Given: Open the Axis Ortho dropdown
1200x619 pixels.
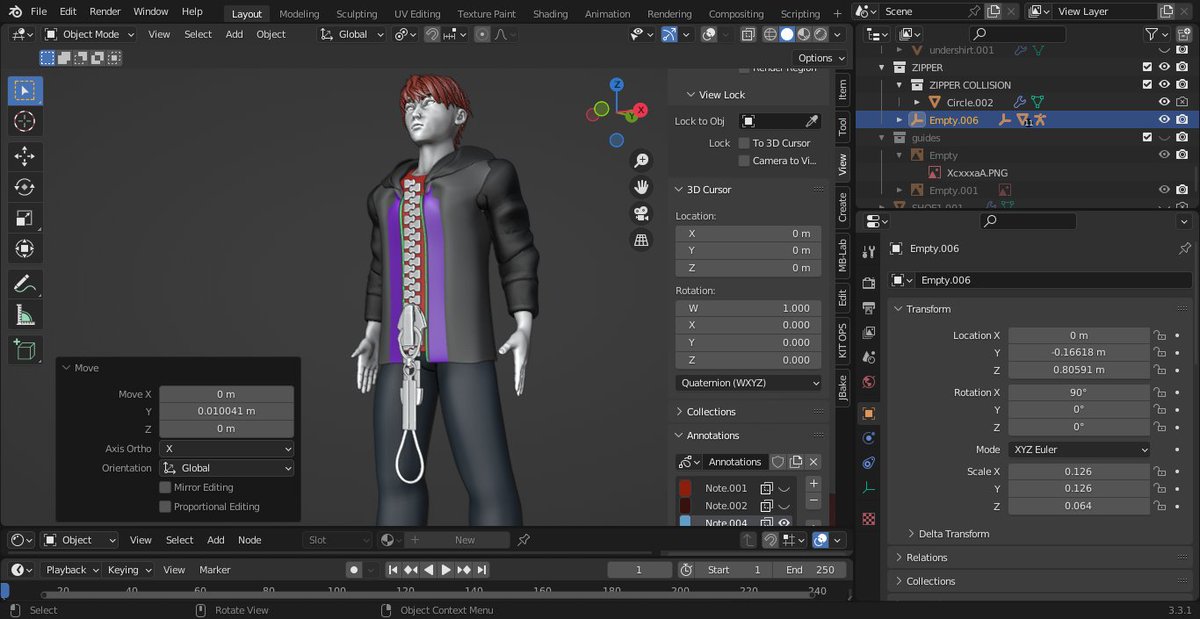Looking at the screenshot, I should (226, 449).
